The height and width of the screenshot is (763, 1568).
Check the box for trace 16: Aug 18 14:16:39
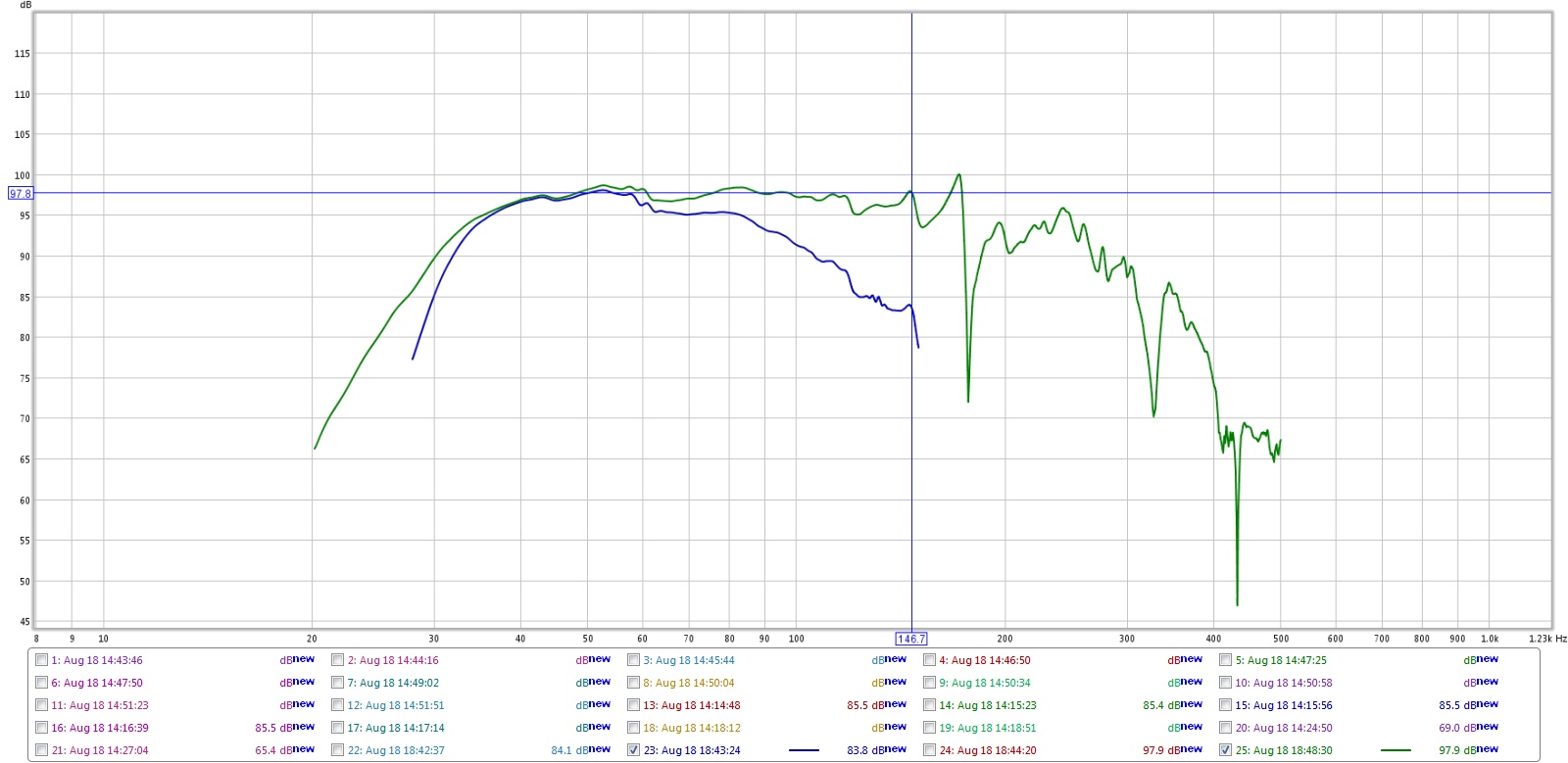(41, 727)
